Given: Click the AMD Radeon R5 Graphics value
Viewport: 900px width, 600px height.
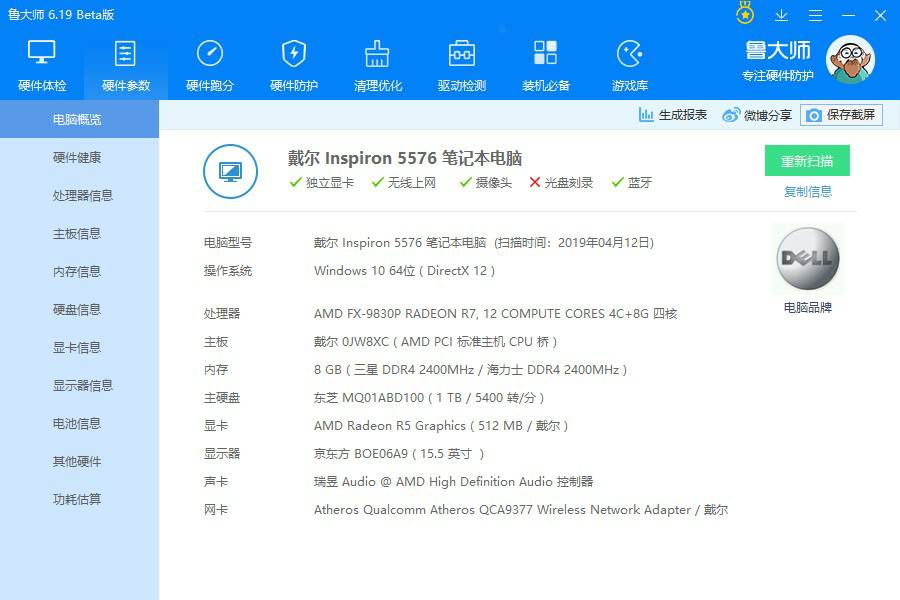Looking at the screenshot, I should click(441, 425).
